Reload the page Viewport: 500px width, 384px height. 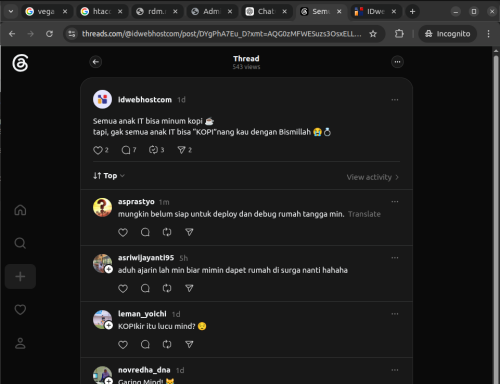click(49, 34)
